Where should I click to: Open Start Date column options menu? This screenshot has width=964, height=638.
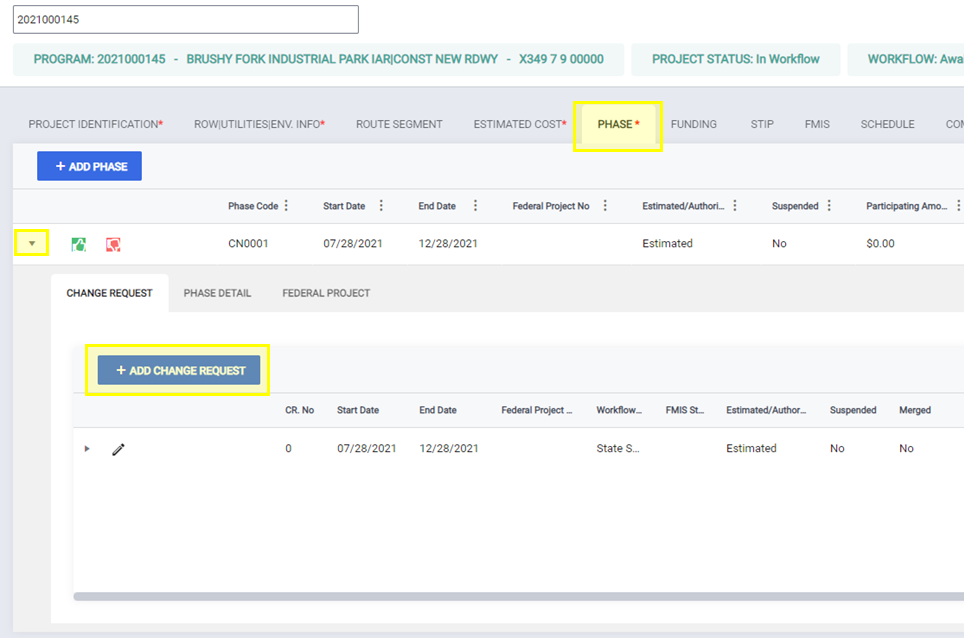click(381, 206)
